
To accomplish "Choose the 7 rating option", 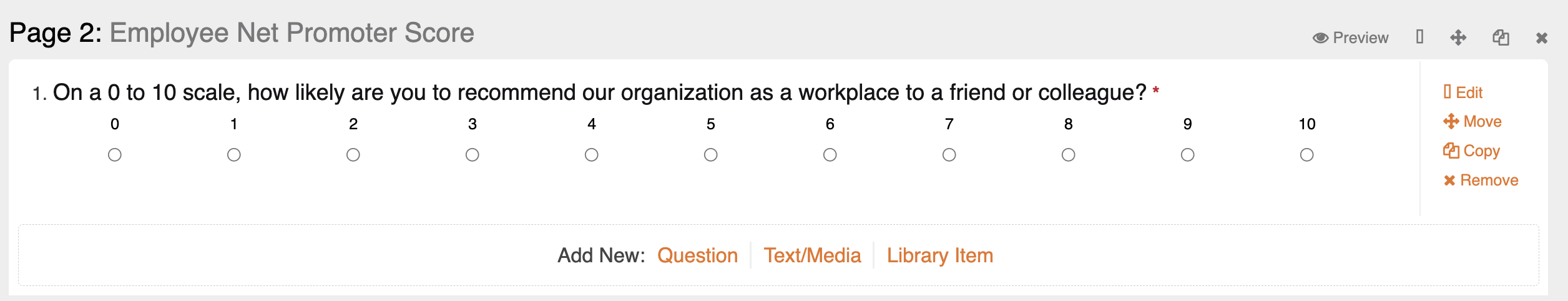I will 949,155.
